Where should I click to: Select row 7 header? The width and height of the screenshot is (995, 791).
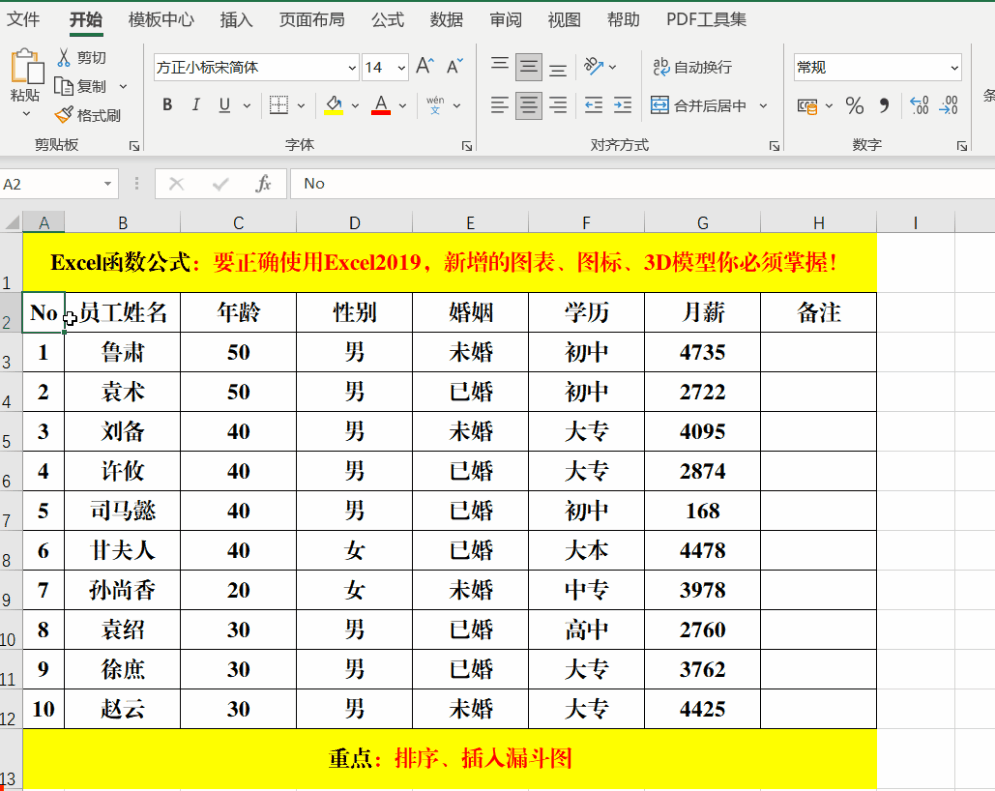click(x=10, y=513)
